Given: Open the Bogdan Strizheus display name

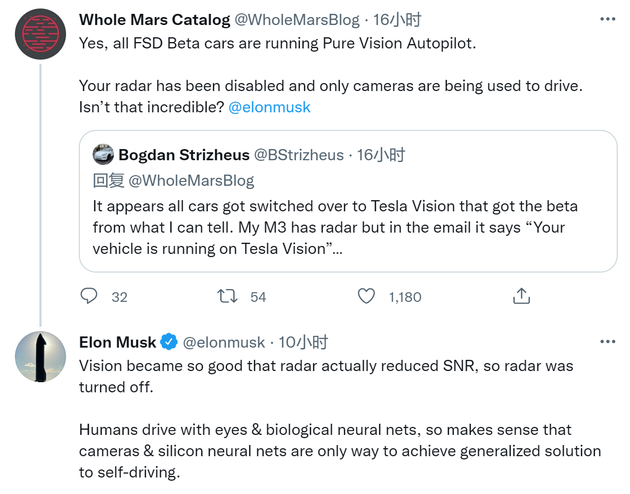Looking at the screenshot, I should (x=183, y=155).
